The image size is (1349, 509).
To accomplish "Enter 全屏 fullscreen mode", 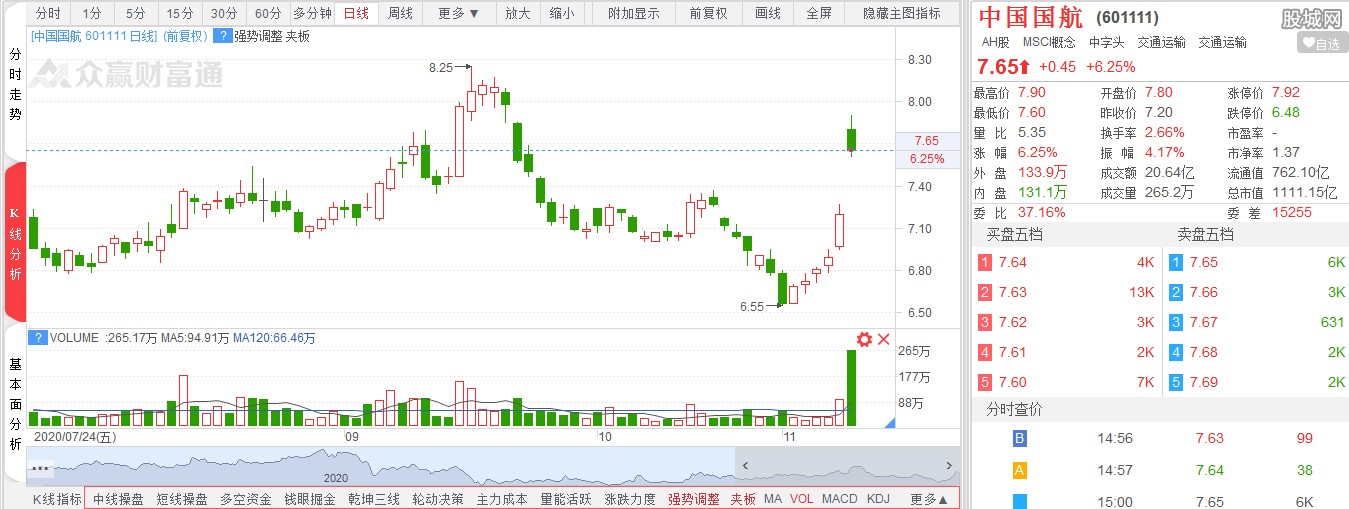I will coord(818,14).
